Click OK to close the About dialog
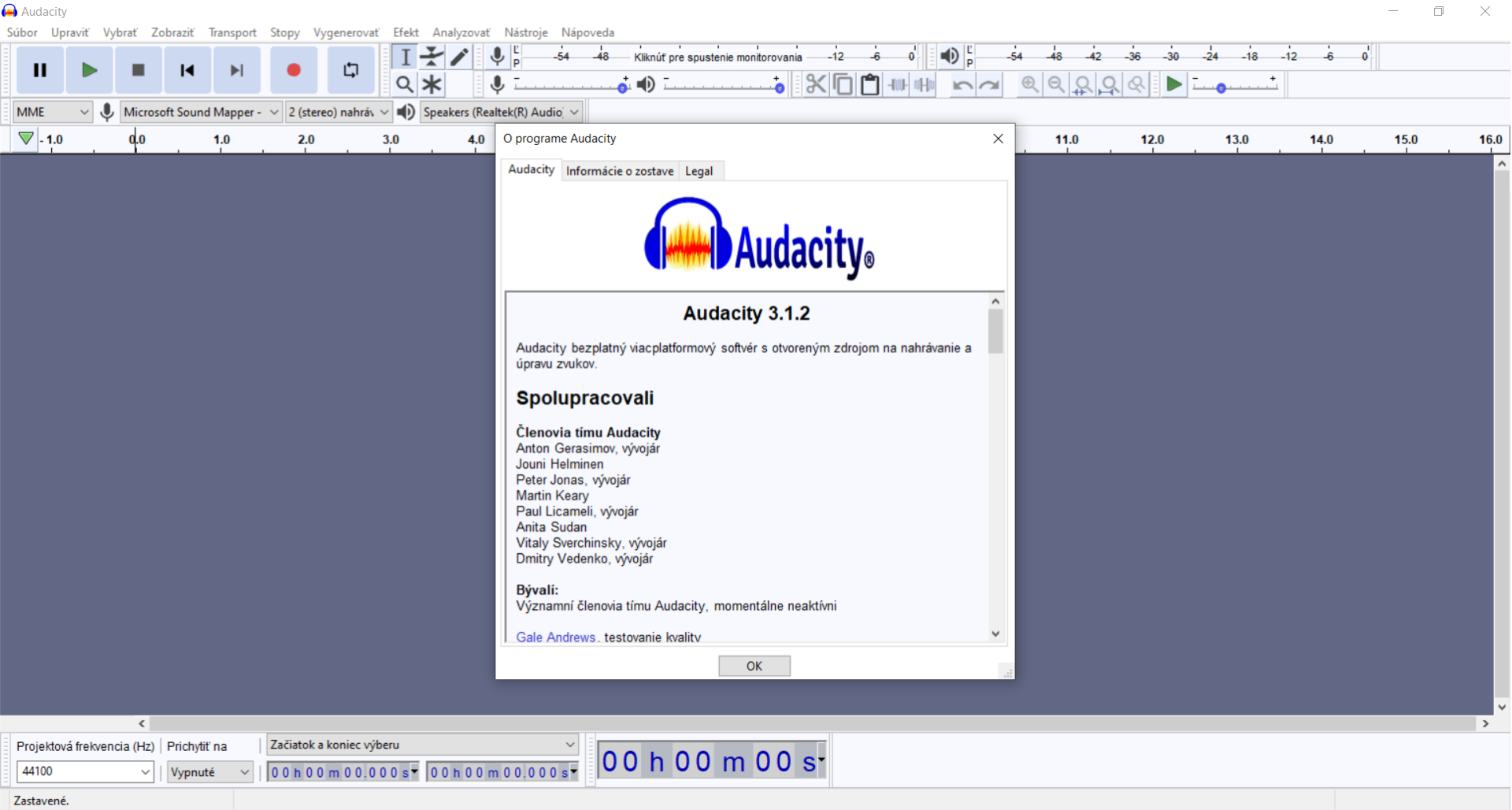The width and height of the screenshot is (1512, 810). coord(754,666)
